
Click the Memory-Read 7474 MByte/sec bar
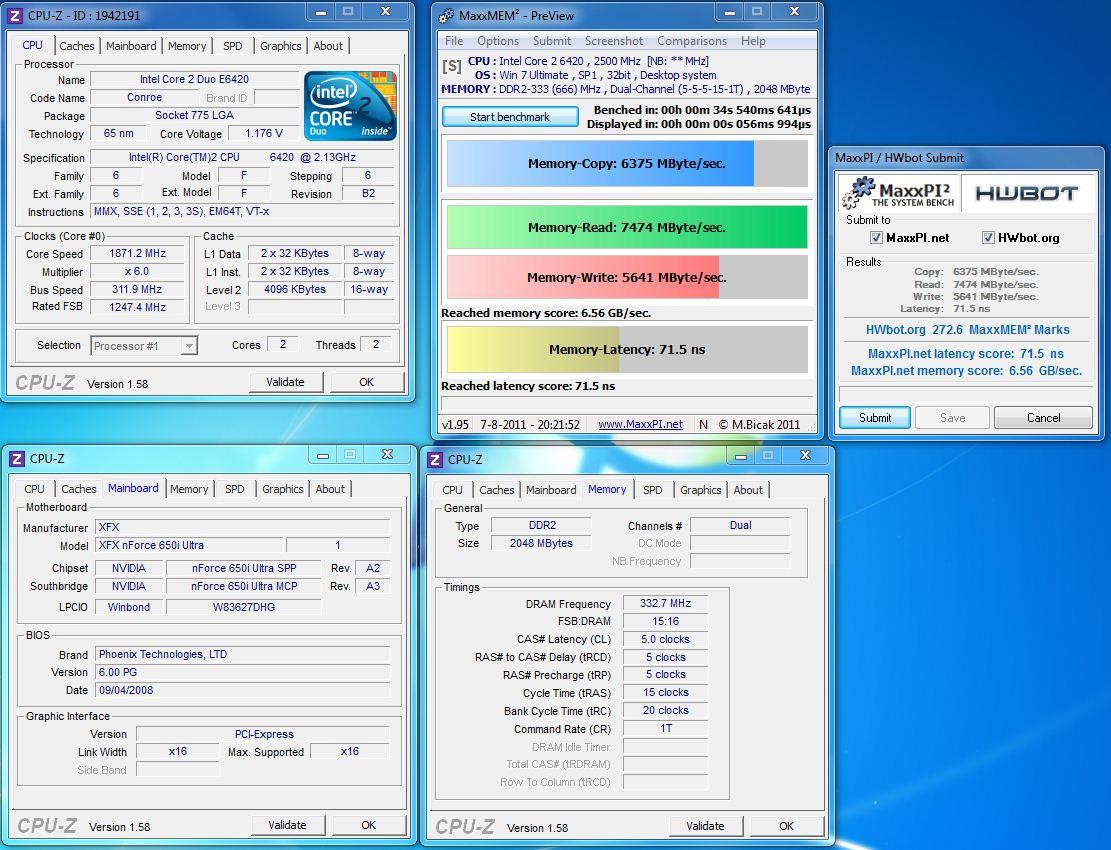click(627, 227)
